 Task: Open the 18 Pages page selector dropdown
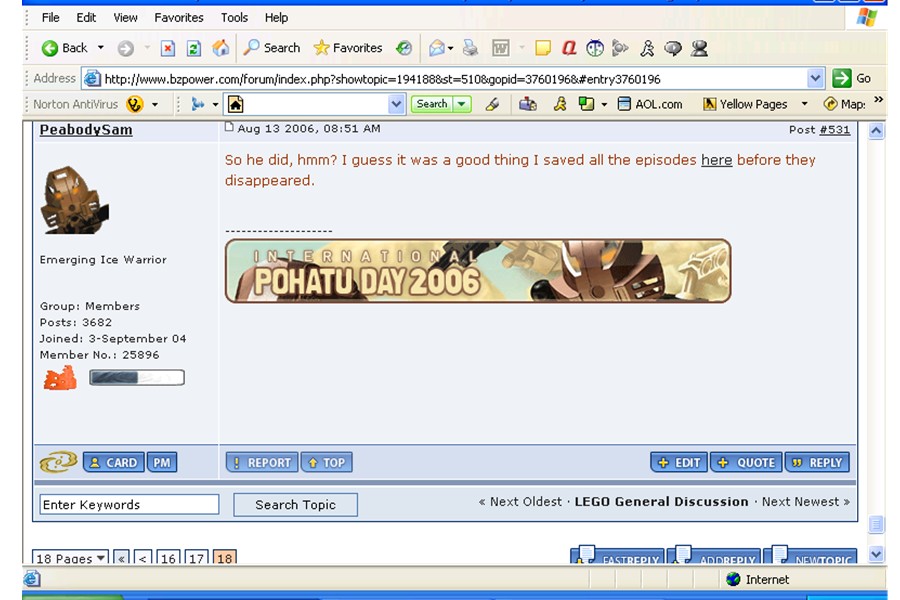pos(70,558)
